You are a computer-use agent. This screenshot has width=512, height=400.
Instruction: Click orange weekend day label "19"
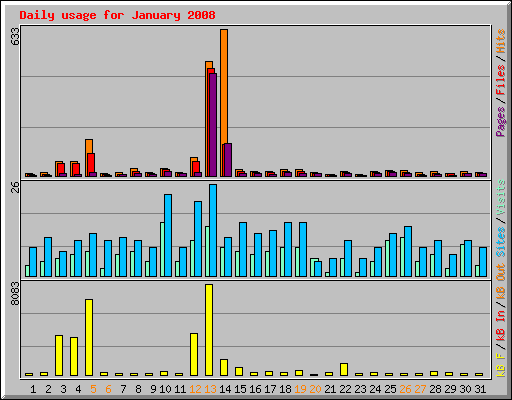point(300,389)
